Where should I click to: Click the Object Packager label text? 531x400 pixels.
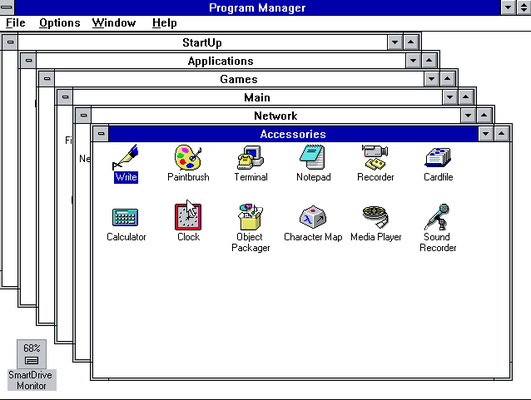(x=251, y=242)
